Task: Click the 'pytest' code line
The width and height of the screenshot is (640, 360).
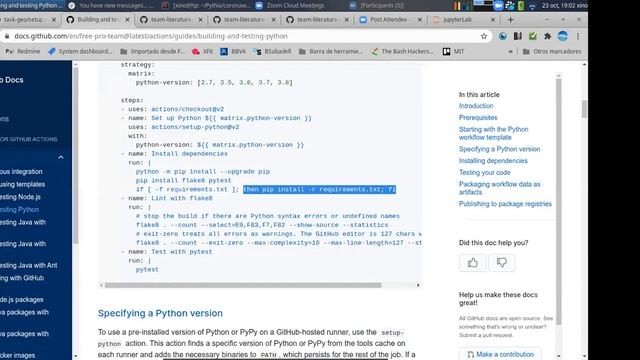Action: coord(147,269)
